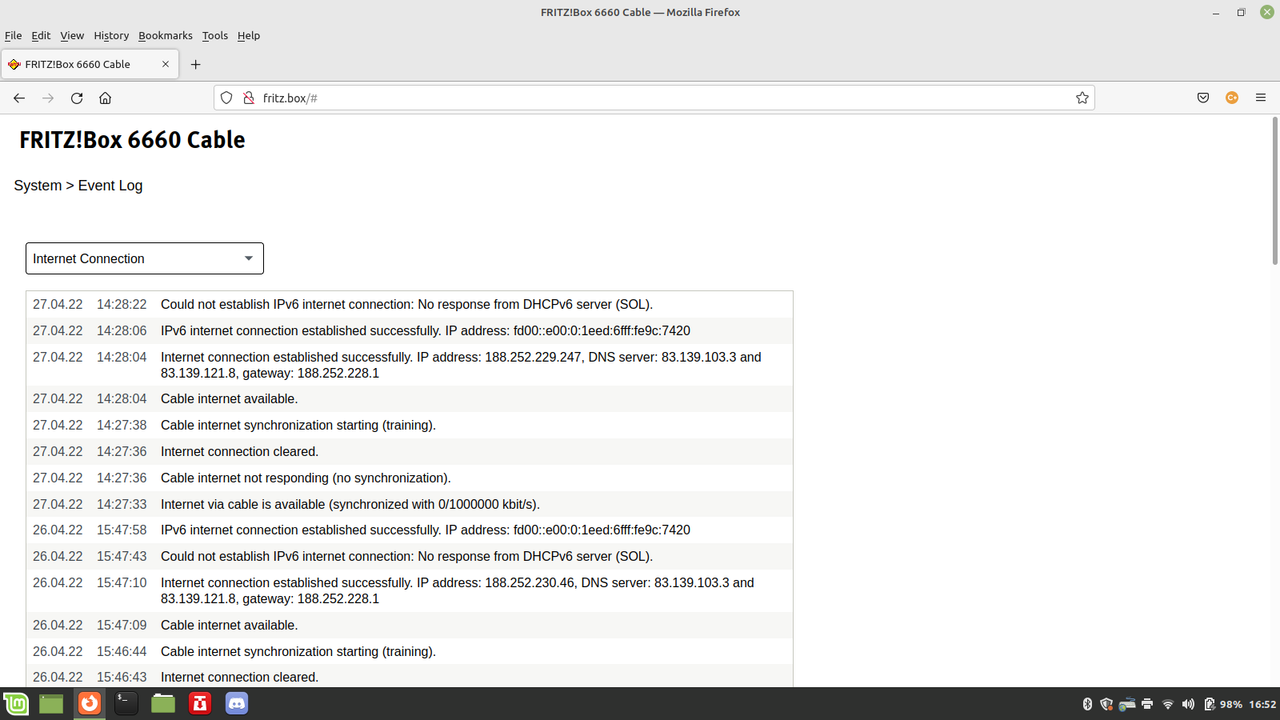Click the Firefox taskbar icon

tap(90, 704)
